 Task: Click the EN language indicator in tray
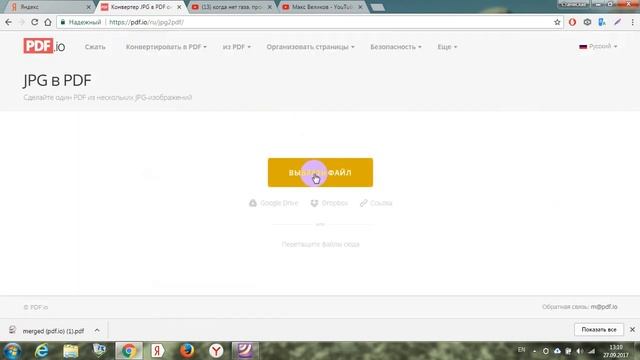(521, 350)
